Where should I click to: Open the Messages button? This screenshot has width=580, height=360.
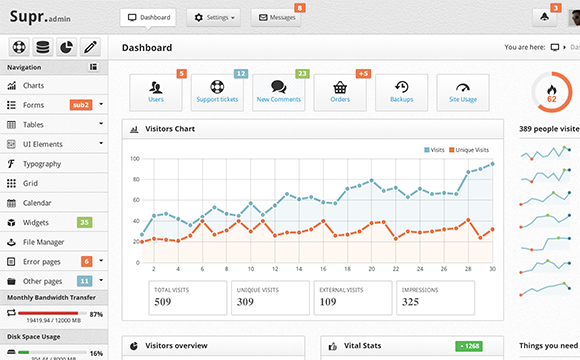pos(276,17)
